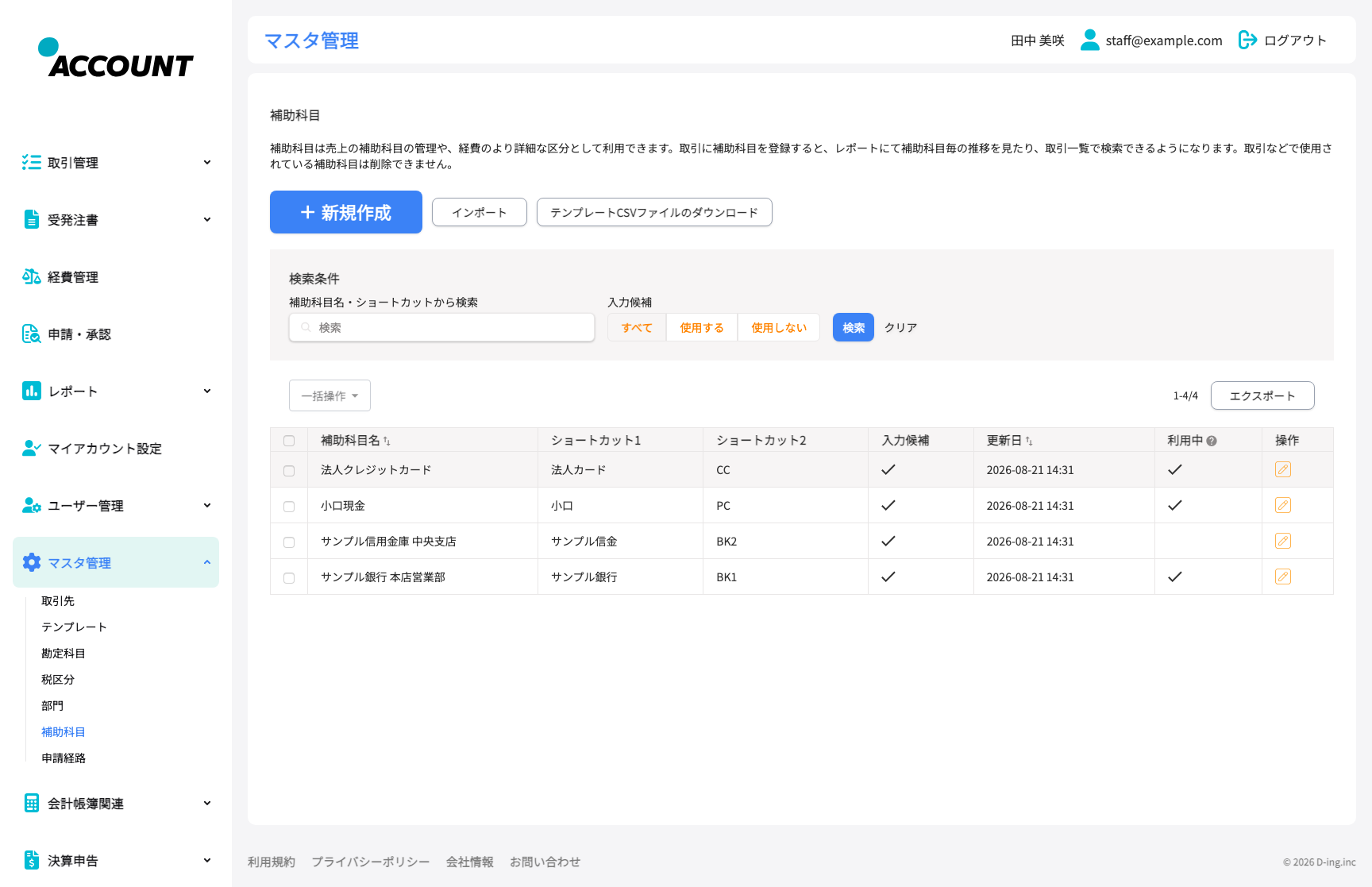Click the 新規作成 button

tap(346, 212)
